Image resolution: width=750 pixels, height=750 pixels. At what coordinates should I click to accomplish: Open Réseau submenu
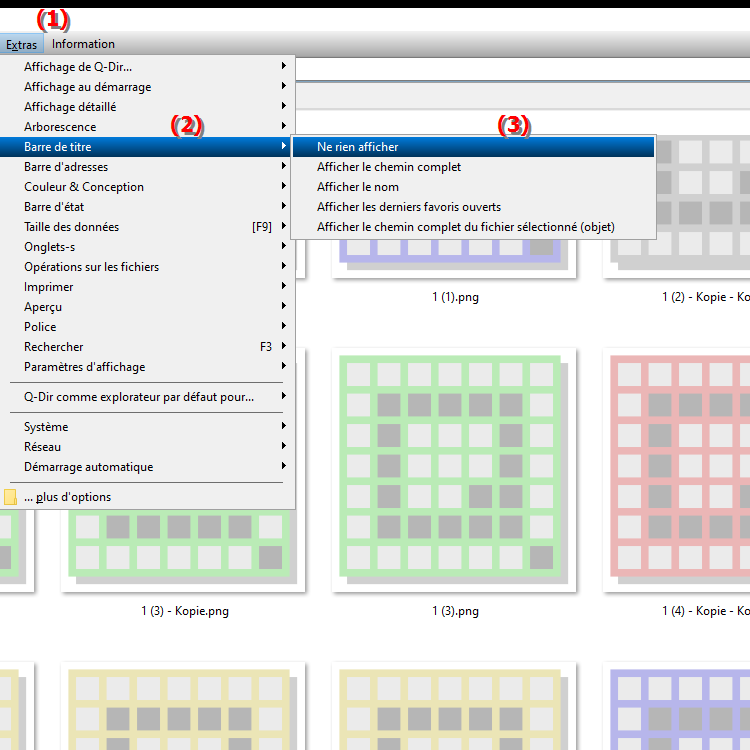pos(147,447)
